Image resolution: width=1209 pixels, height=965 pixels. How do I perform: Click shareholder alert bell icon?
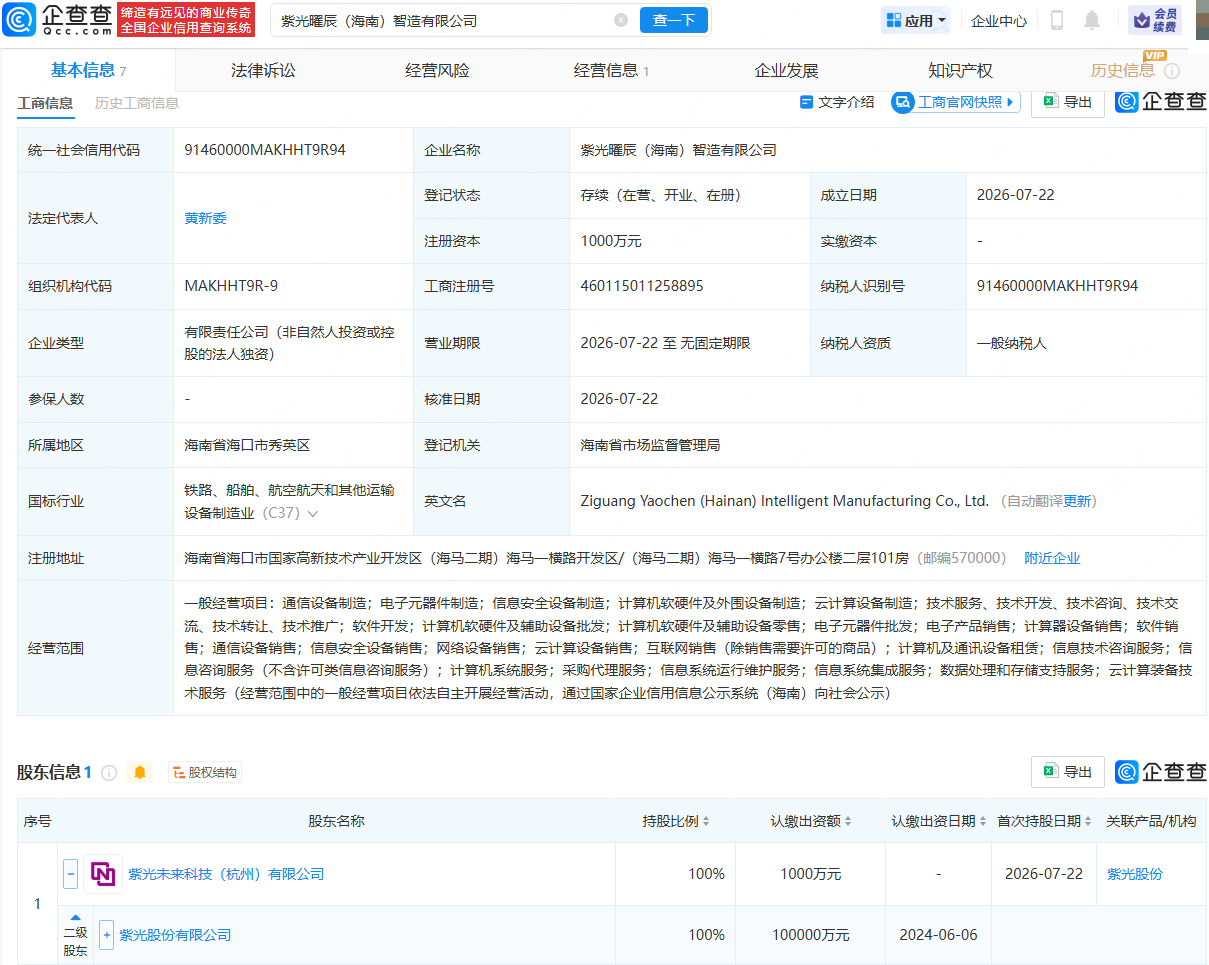click(140, 772)
